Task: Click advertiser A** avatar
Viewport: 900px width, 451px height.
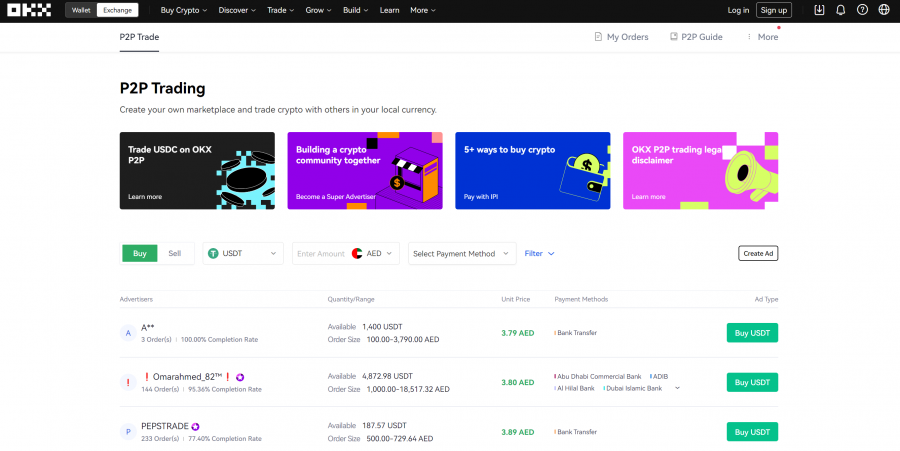Action: [128, 333]
